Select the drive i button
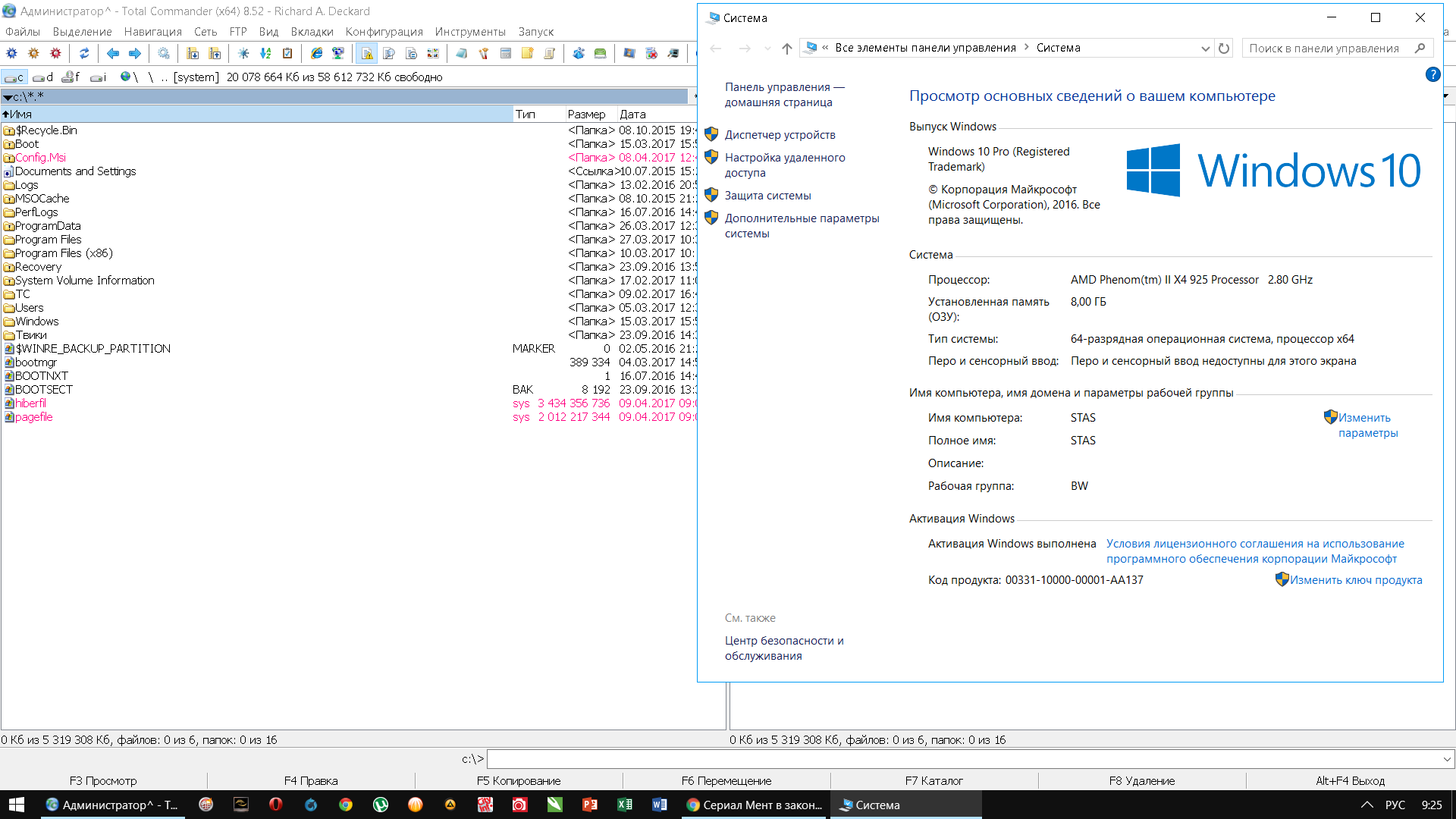The width and height of the screenshot is (1456, 819). [99, 77]
